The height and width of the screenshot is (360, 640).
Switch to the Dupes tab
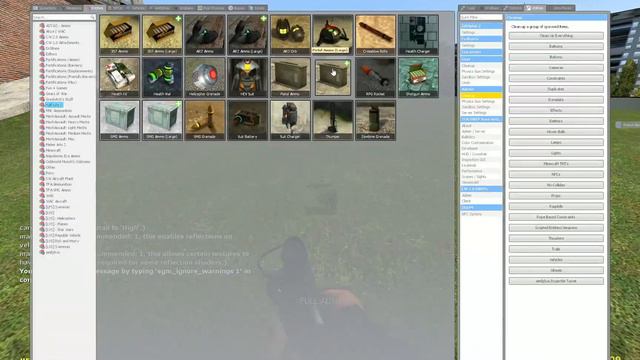pyautogui.click(x=237, y=8)
